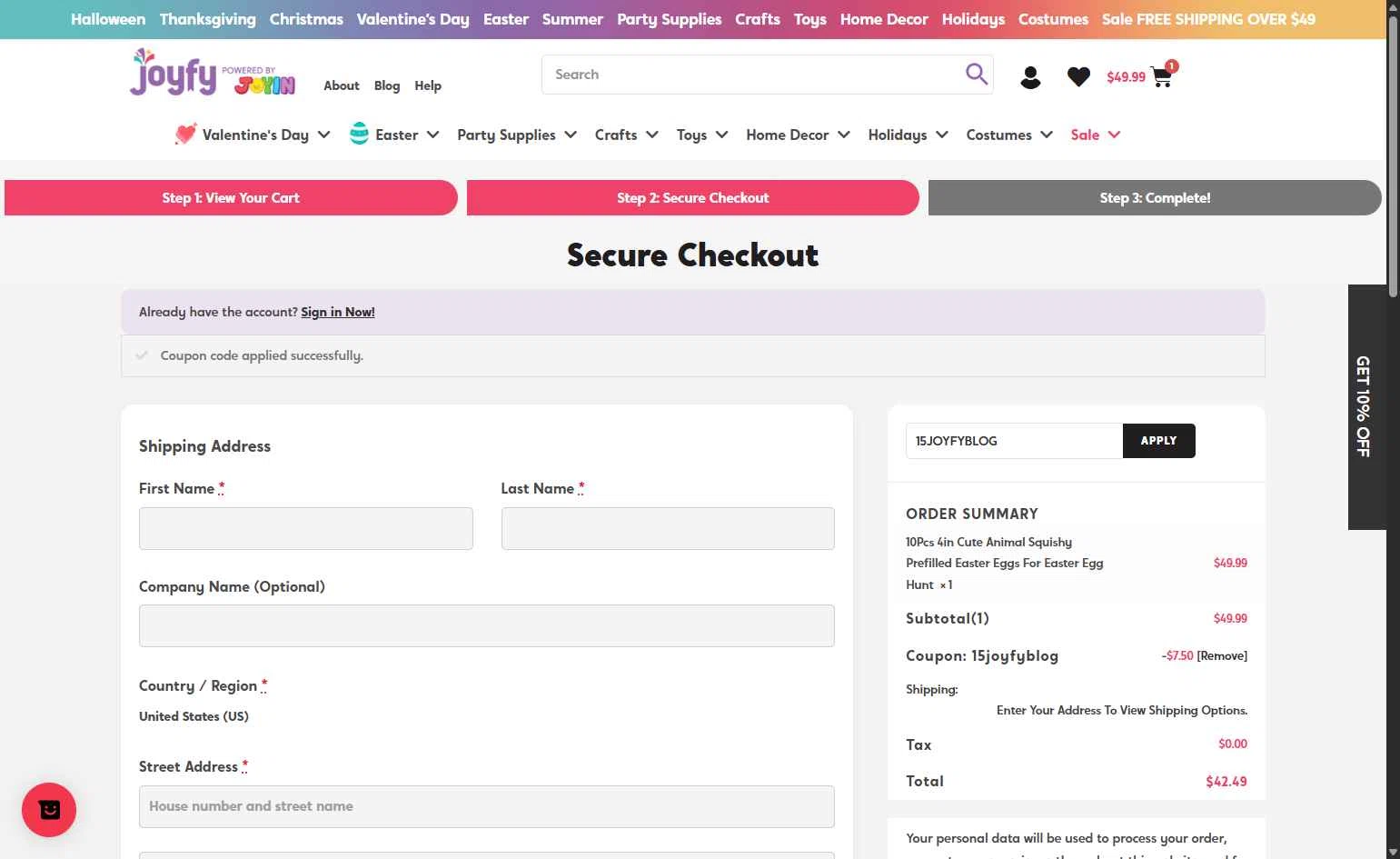This screenshot has height=859, width=1400.
Task: Open Easter in the top banner
Action: tap(506, 19)
